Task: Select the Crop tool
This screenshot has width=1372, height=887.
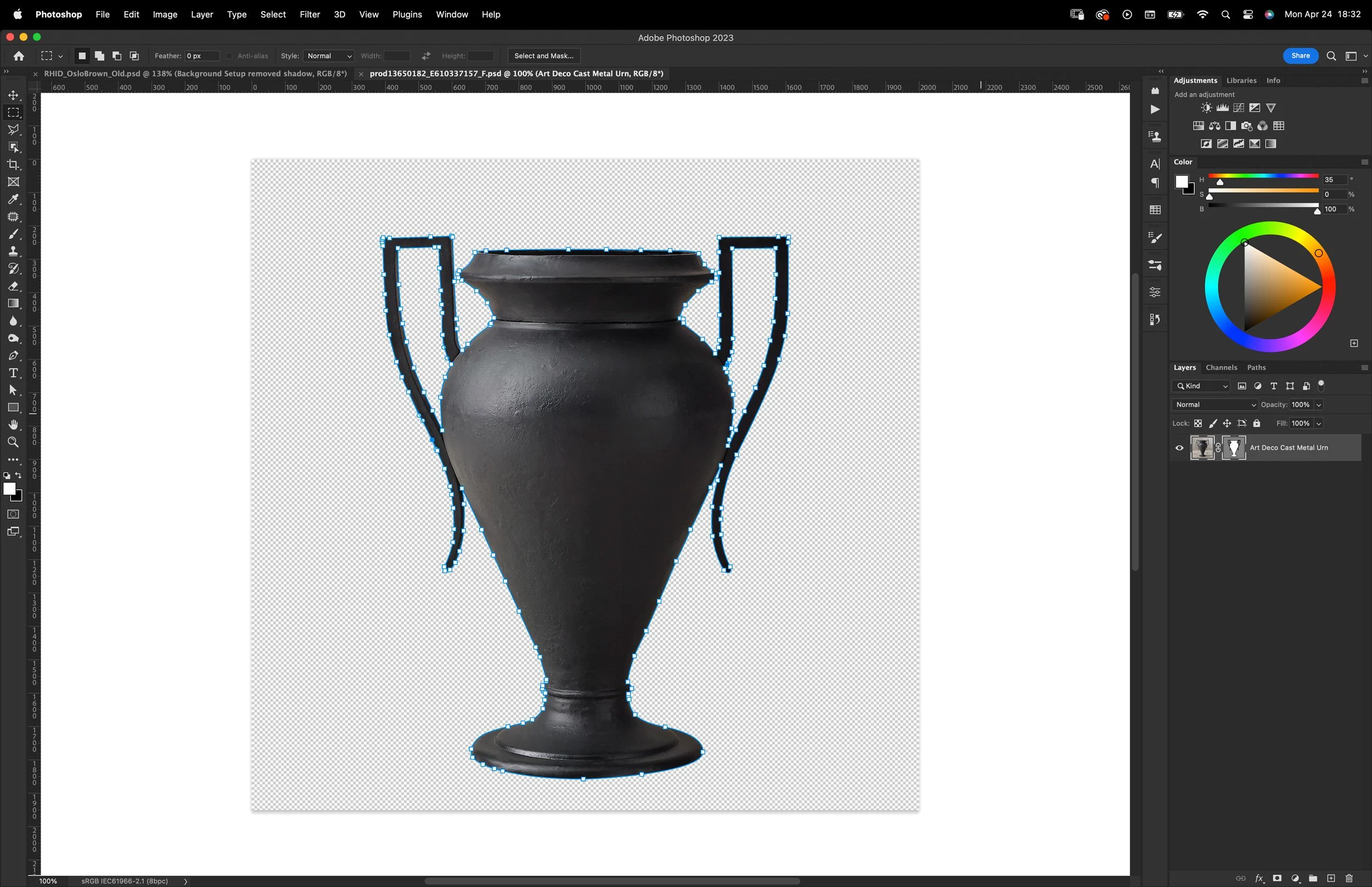Action: click(13, 165)
